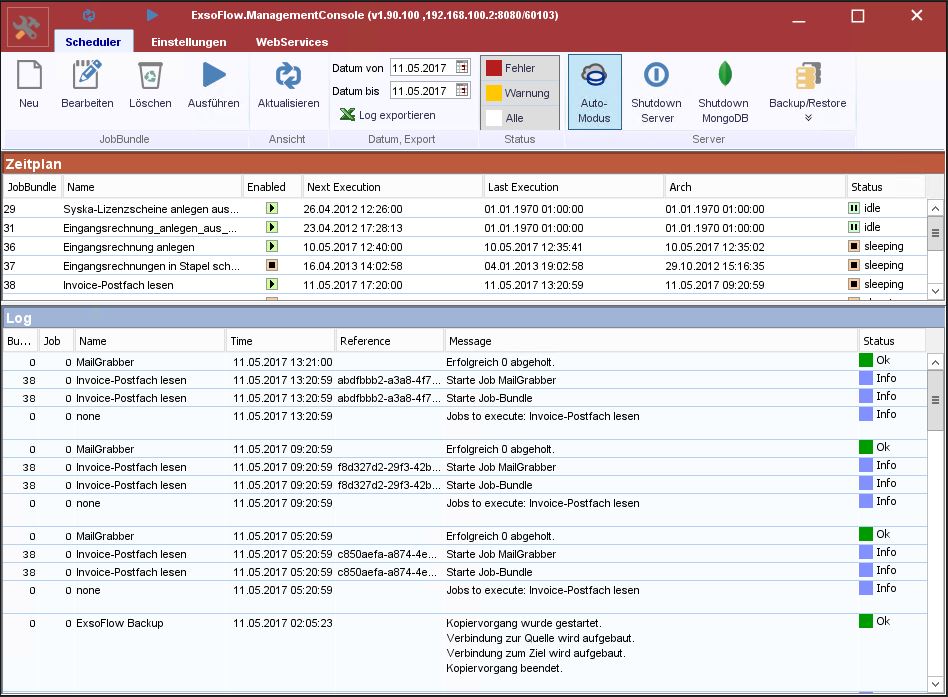
Task: Click the Ausführen play icon
Action: [213, 77]
